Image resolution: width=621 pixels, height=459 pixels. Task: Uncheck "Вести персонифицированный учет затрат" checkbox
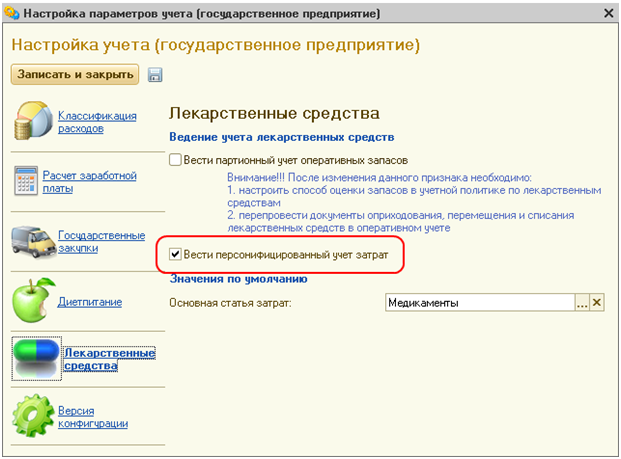175,256
